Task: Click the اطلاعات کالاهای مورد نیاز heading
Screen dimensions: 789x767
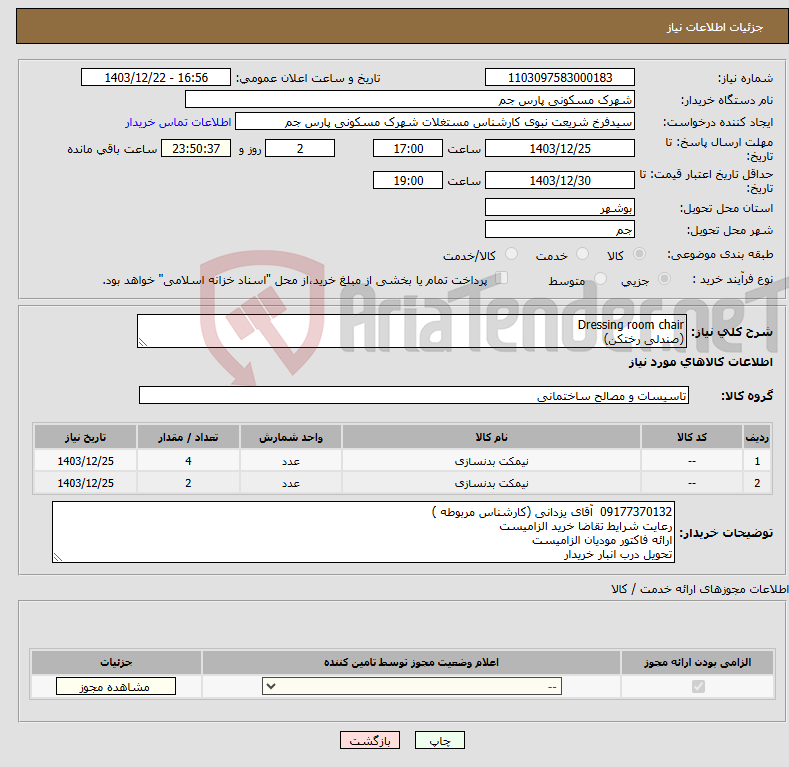Action: click(x=700, y=362)
